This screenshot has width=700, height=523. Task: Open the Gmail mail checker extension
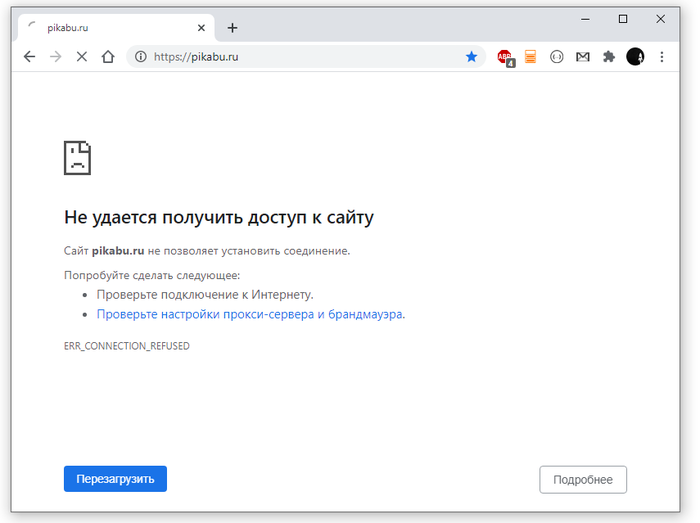coord(583,57)
